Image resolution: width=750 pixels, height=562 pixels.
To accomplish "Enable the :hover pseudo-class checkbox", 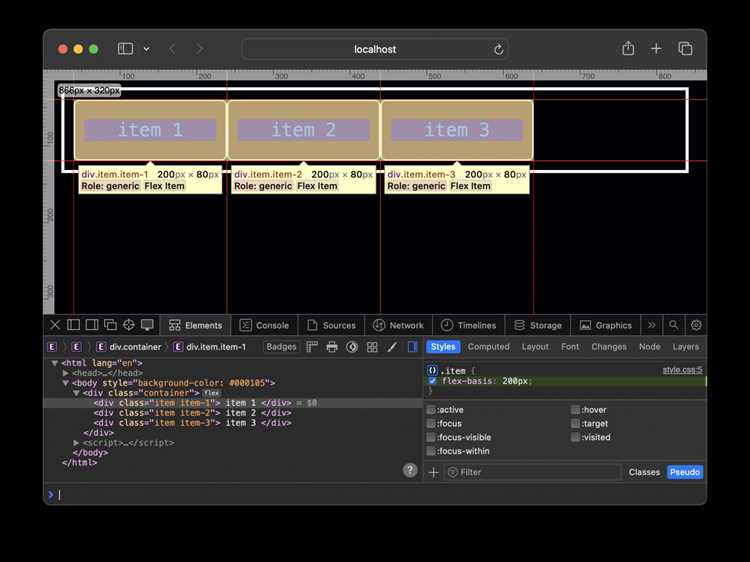I will click(575, 410).
